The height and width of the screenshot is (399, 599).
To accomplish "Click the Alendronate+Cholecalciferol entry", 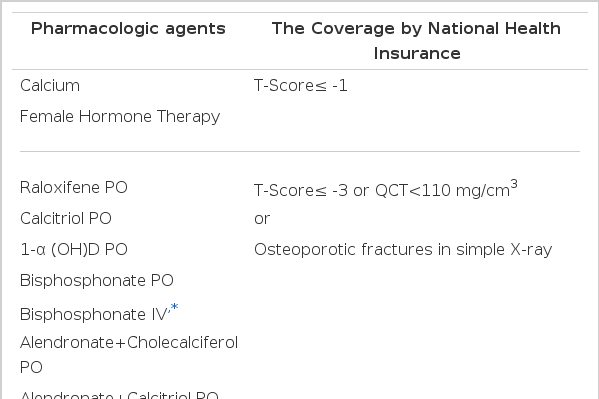I will pos(129,342).
